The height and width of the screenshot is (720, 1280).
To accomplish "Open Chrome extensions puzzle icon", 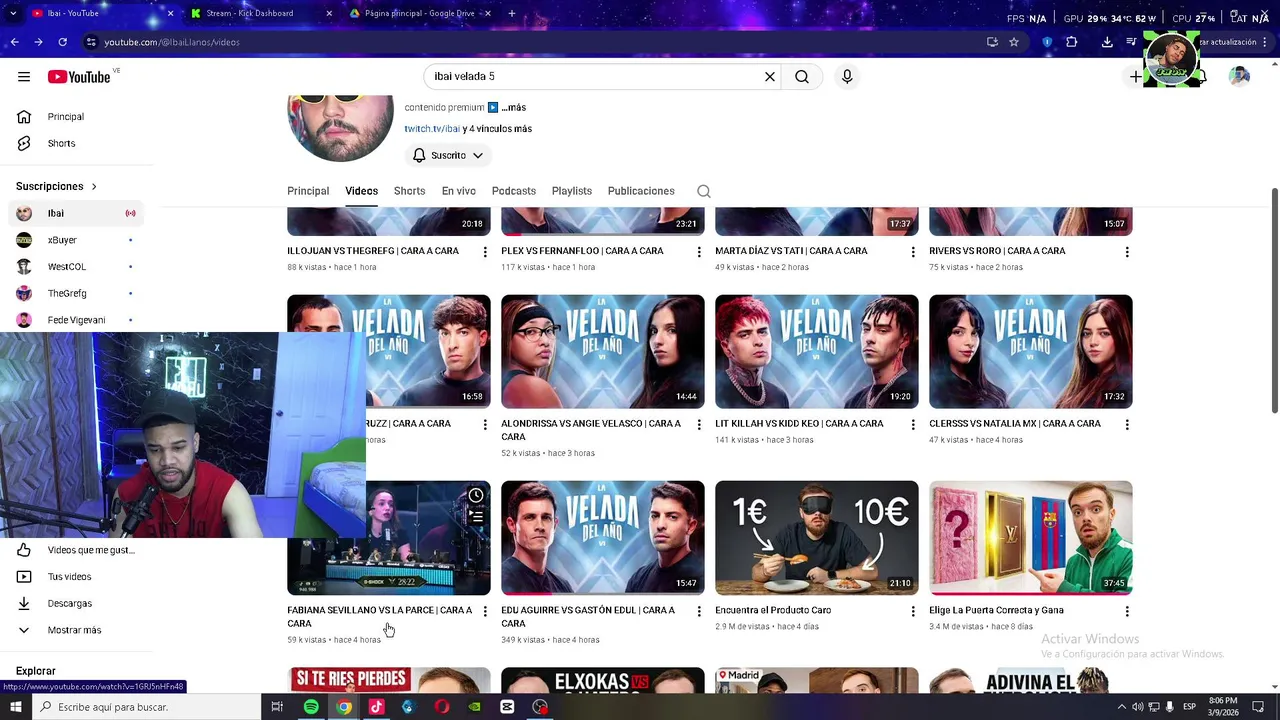I will pos(1071,42).
